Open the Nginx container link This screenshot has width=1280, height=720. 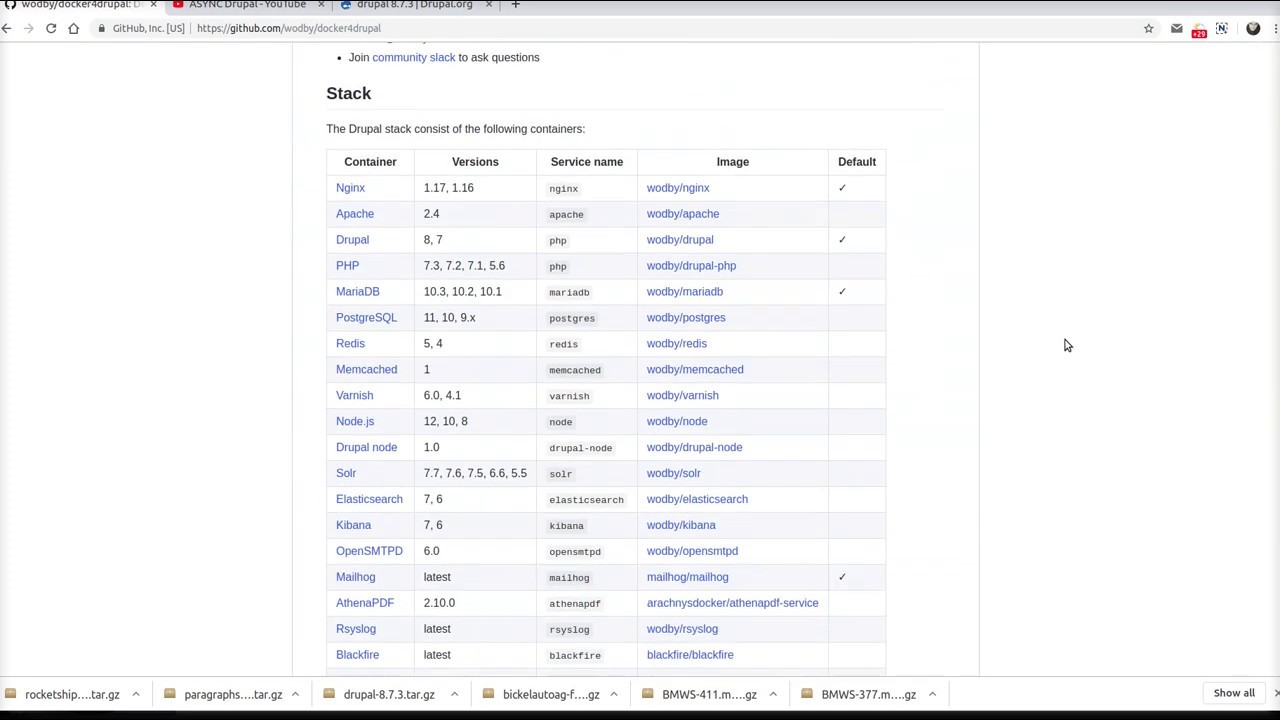(350, 188)
